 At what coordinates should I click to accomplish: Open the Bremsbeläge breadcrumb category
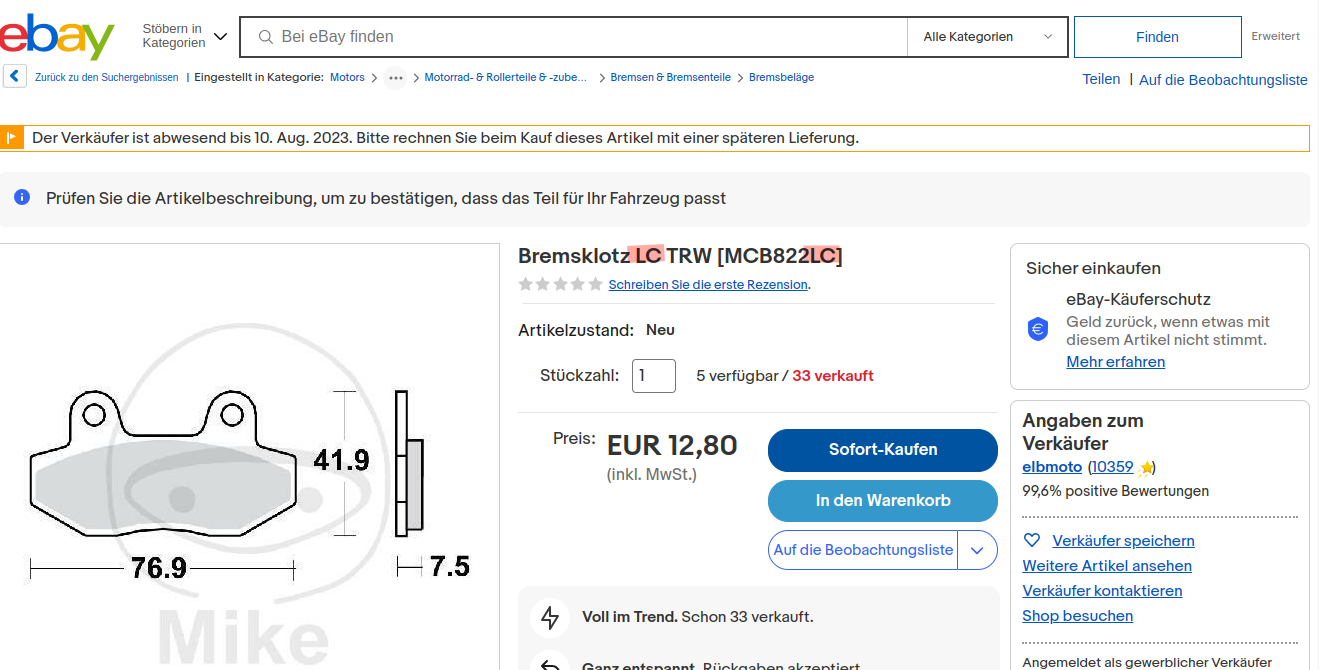pos(781,77)
